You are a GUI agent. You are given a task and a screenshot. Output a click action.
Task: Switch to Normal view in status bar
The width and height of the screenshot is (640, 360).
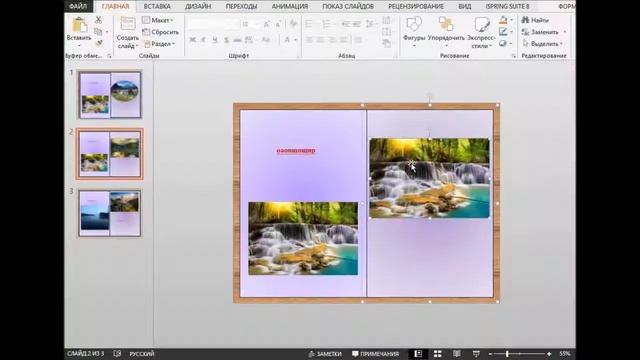pos(418,354)
